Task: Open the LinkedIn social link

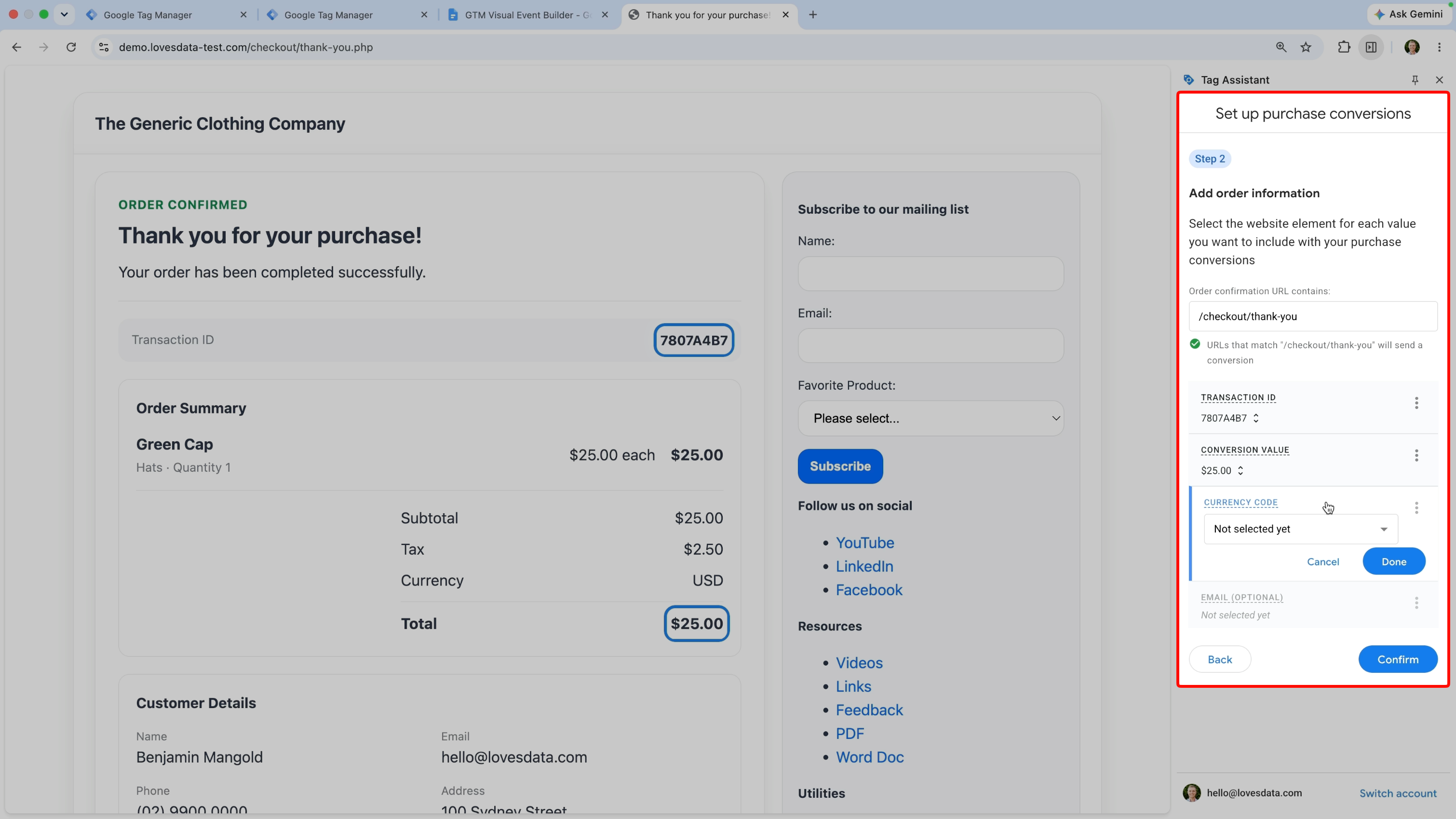Action: pyautogui.click(x=864, y=566)
